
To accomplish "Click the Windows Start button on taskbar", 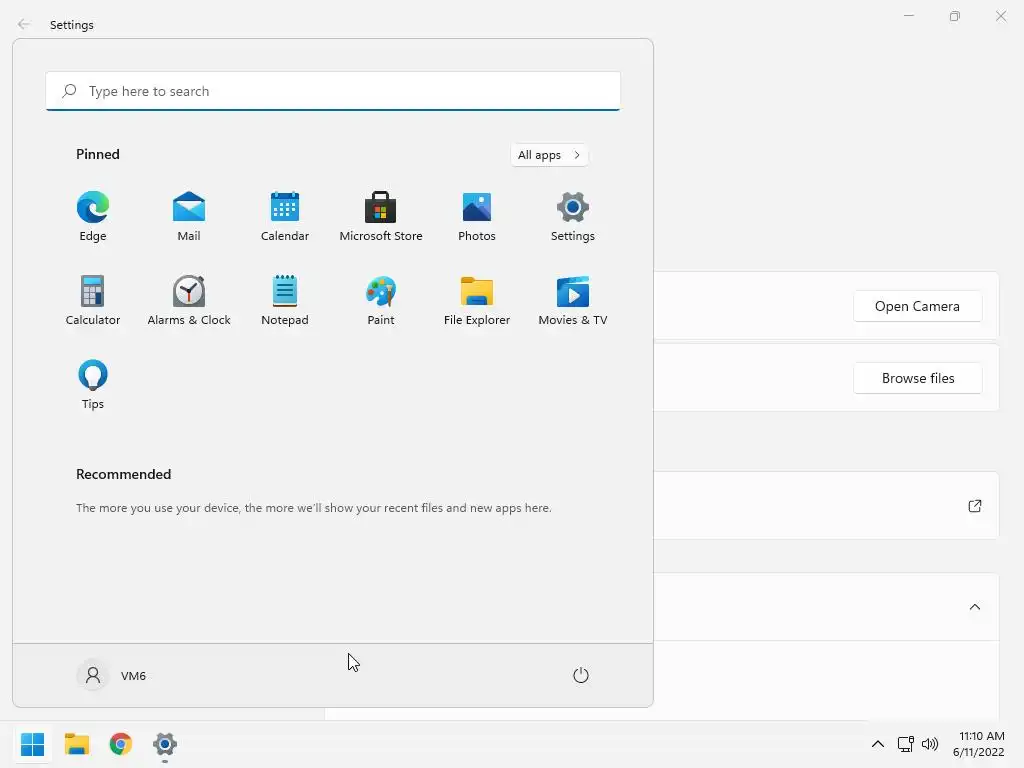I will 32,744.
